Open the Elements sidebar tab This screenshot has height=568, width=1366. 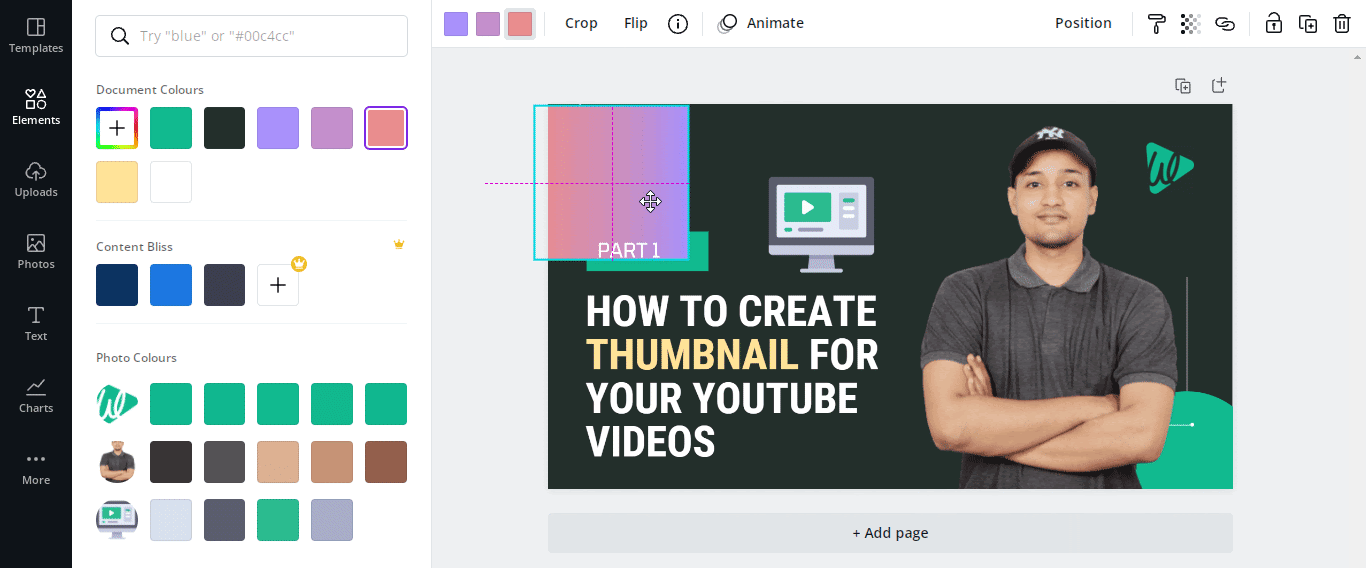pyautogui.click(x=36, y=107)
